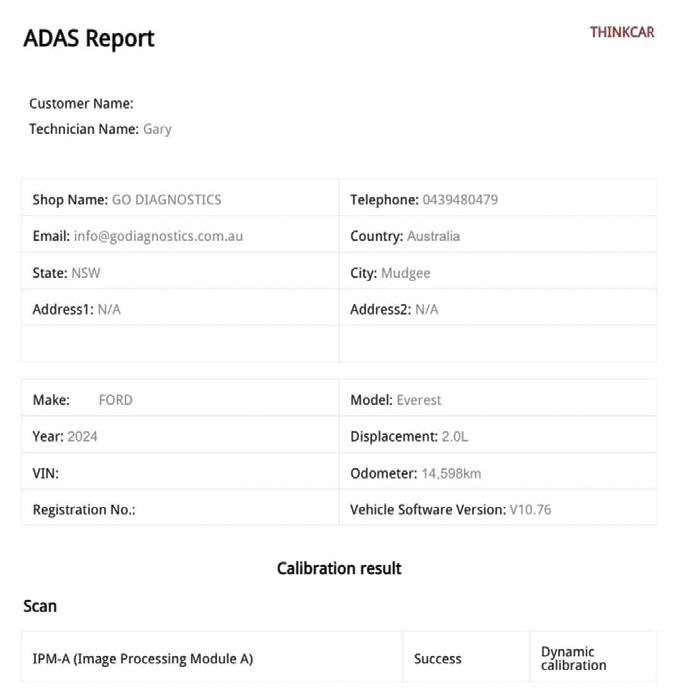Click telephone number 0439480479
678x695 pixels.
coord(460,199)
